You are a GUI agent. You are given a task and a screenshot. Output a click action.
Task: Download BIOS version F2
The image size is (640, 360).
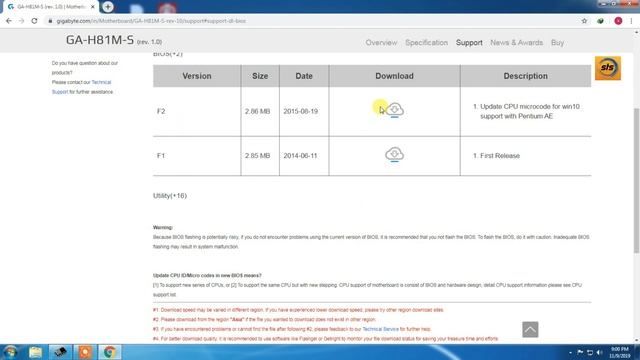tap(394, 110)
